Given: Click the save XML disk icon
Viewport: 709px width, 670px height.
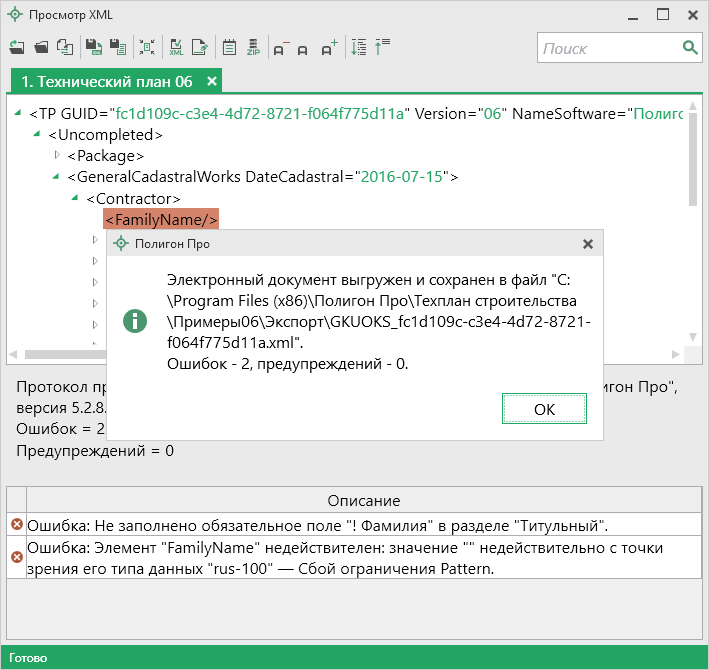Looking at the screenshot, I should pos(93,47).
